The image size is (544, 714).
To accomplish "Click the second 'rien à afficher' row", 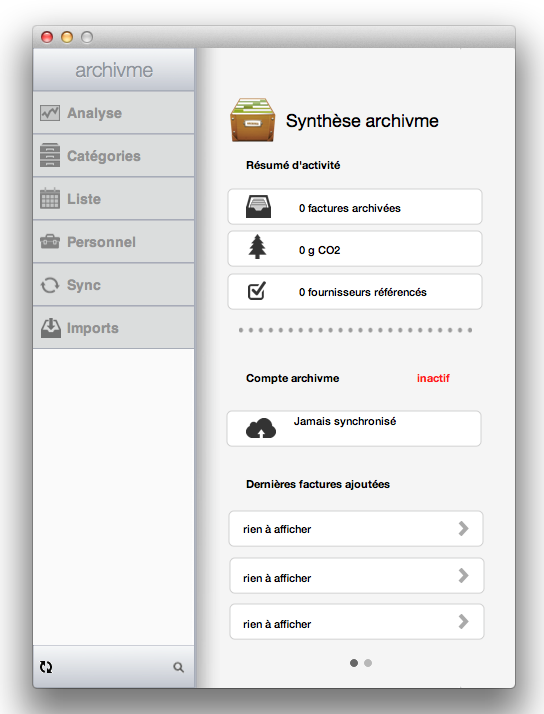I will (x=356, y=576).
